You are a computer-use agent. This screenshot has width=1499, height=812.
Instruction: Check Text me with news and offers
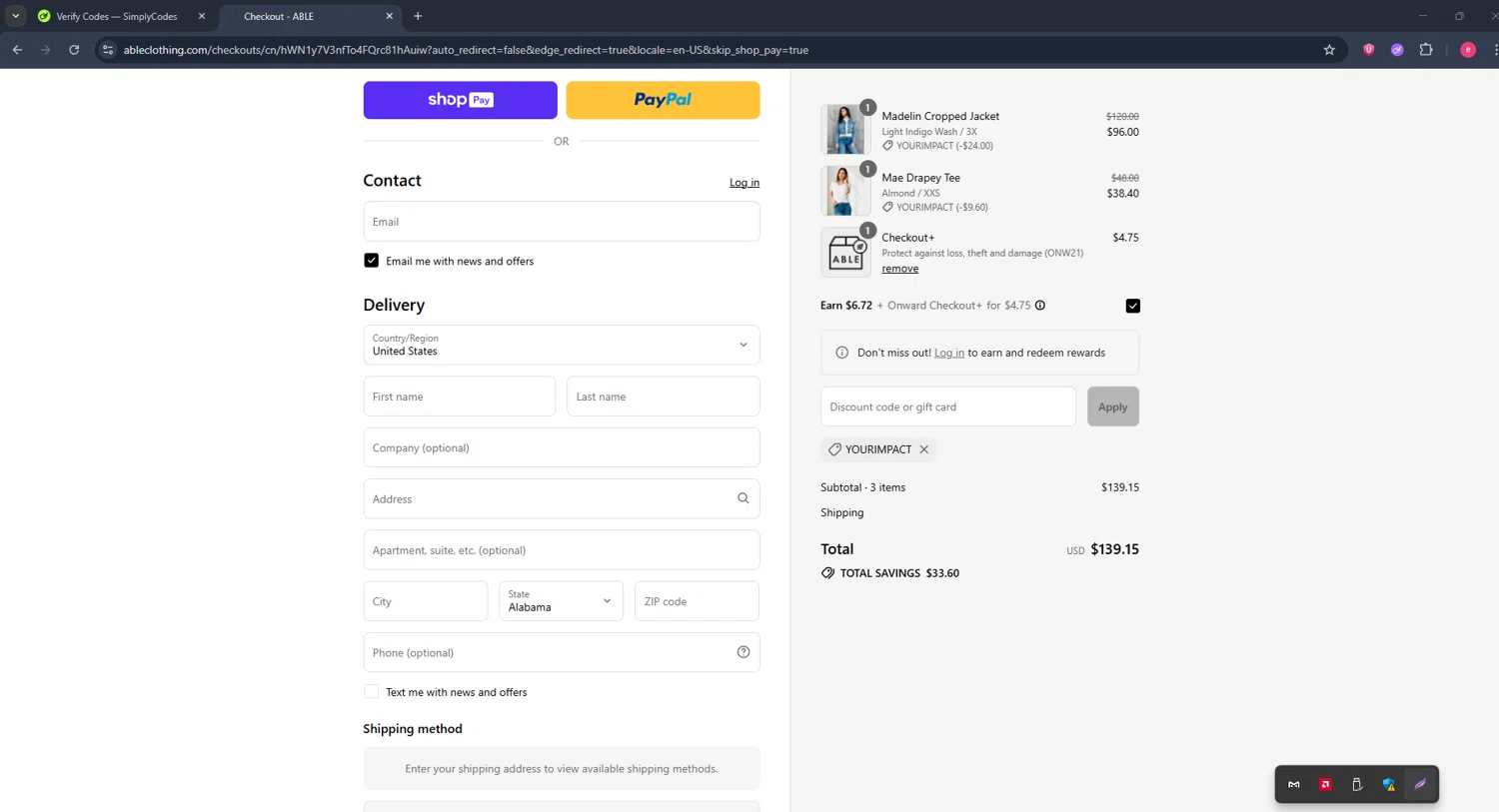(x=372, y=691)
